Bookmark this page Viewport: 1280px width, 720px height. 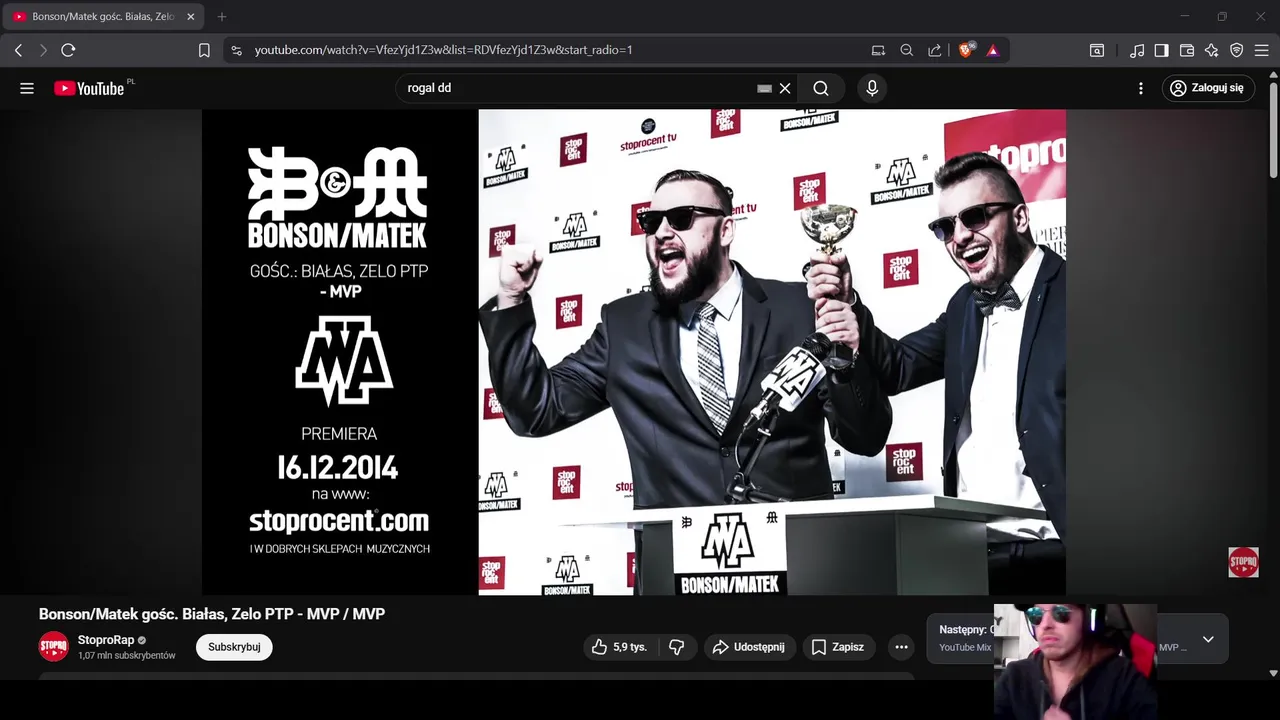(204, 50)
